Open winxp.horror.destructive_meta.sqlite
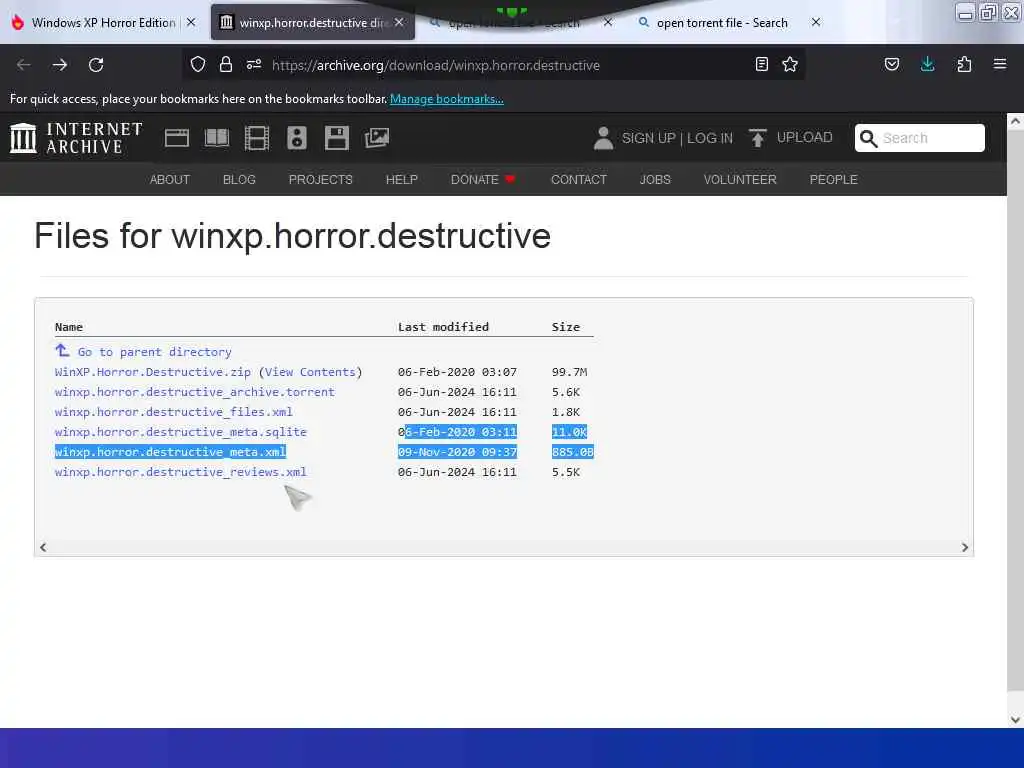The width and height of the screenshot is (1024, 768). tap(181, 432)
